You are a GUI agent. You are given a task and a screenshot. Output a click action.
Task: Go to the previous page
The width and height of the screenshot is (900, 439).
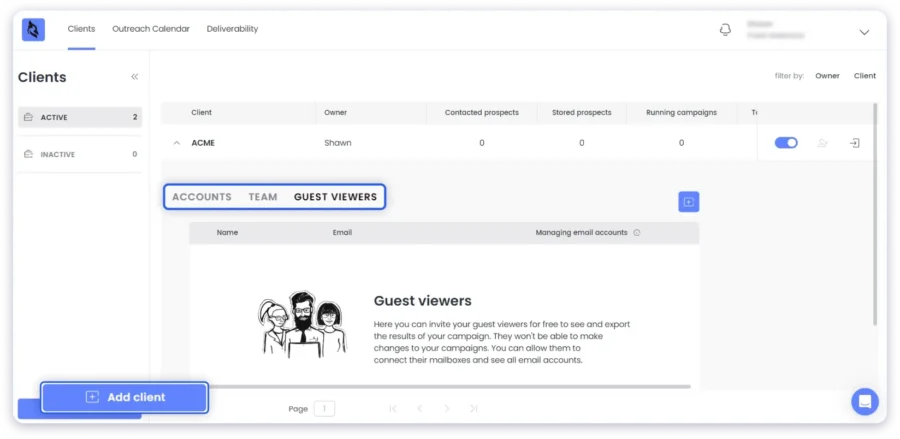pyautogui.click(x=420, y=409)
